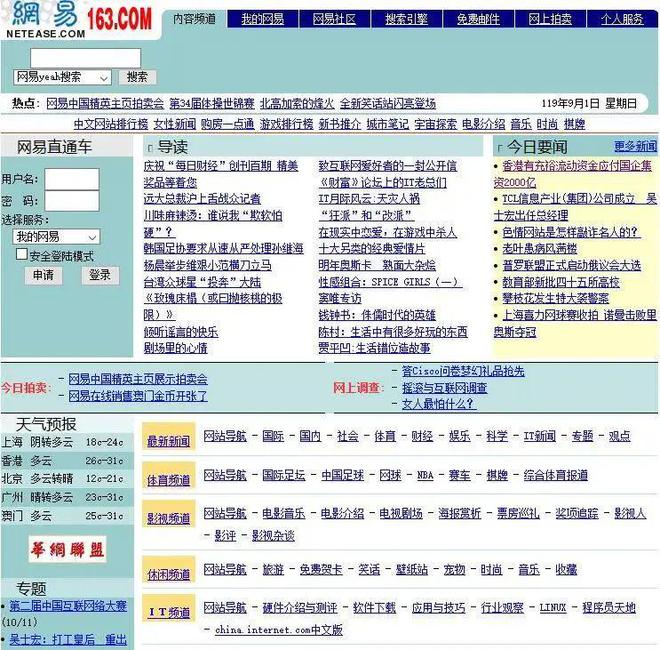This screenshot has height=650, width=660.
Task: Switch to the 我的网易 top tab
Action: pyautogui.click(x=263, y=19)
